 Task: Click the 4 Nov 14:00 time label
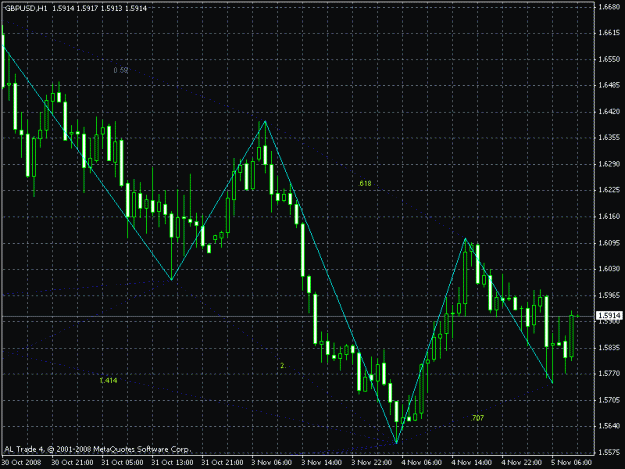pos(472,463)
